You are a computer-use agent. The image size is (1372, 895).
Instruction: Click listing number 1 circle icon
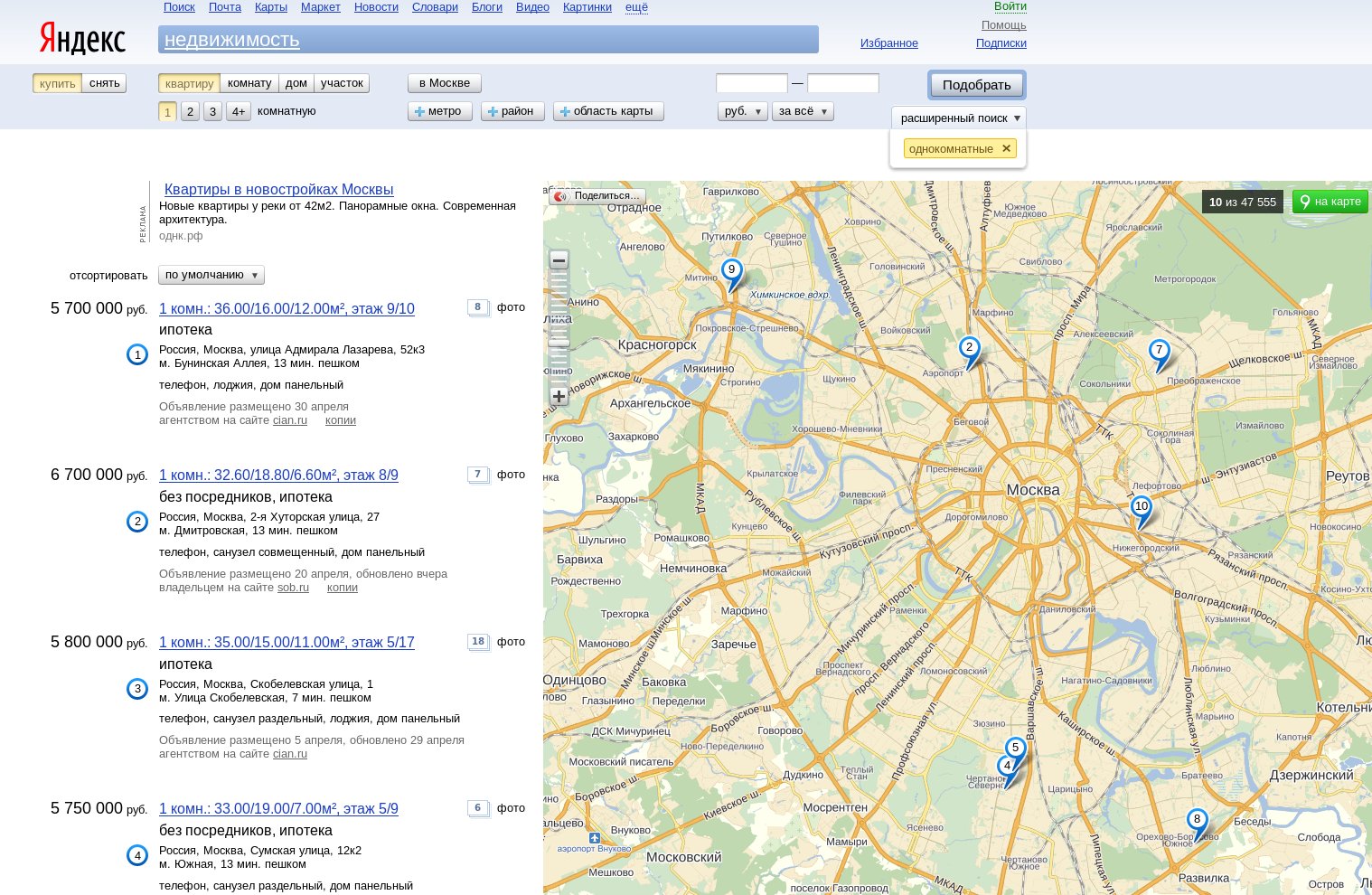137,355
